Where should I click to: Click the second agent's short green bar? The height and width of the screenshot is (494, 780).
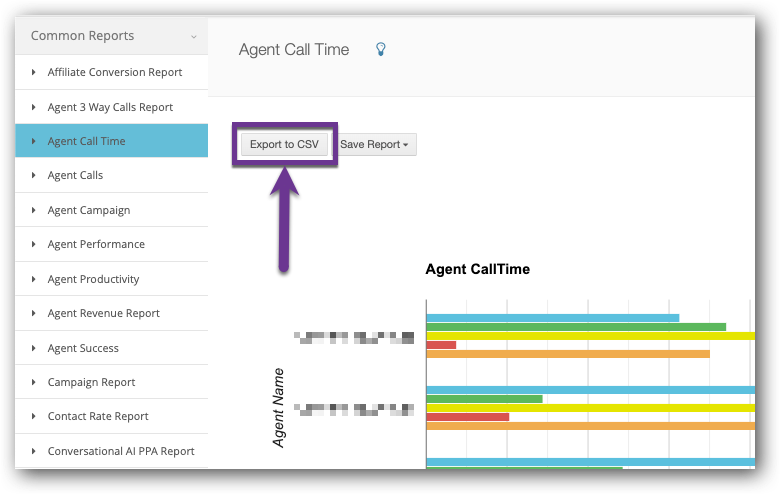[485, 399]
